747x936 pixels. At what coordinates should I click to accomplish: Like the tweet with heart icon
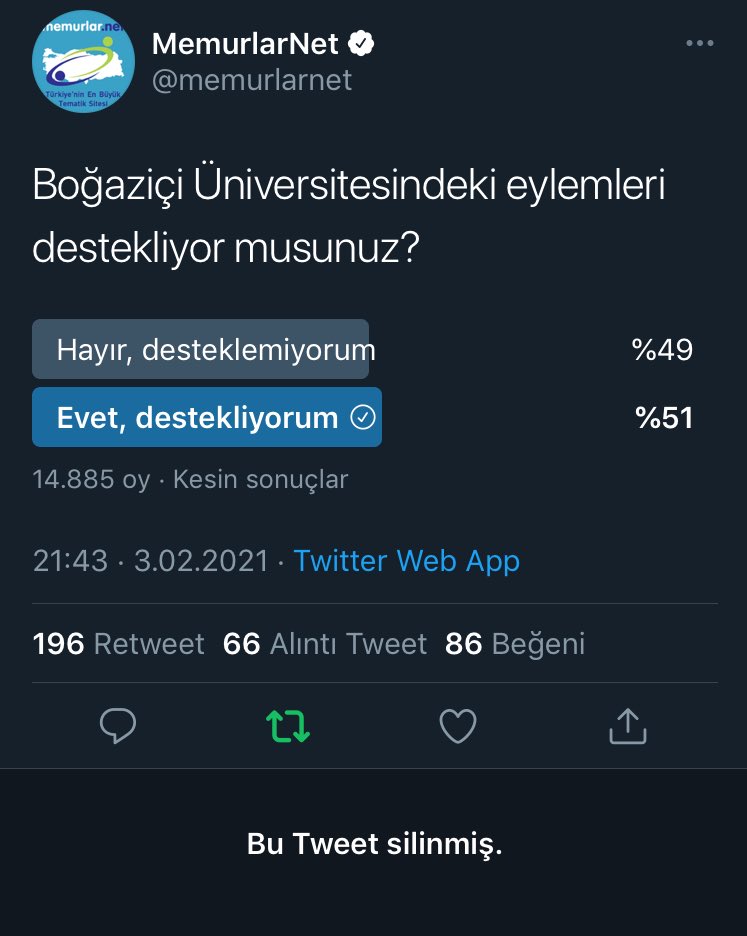tap(458, 726)
